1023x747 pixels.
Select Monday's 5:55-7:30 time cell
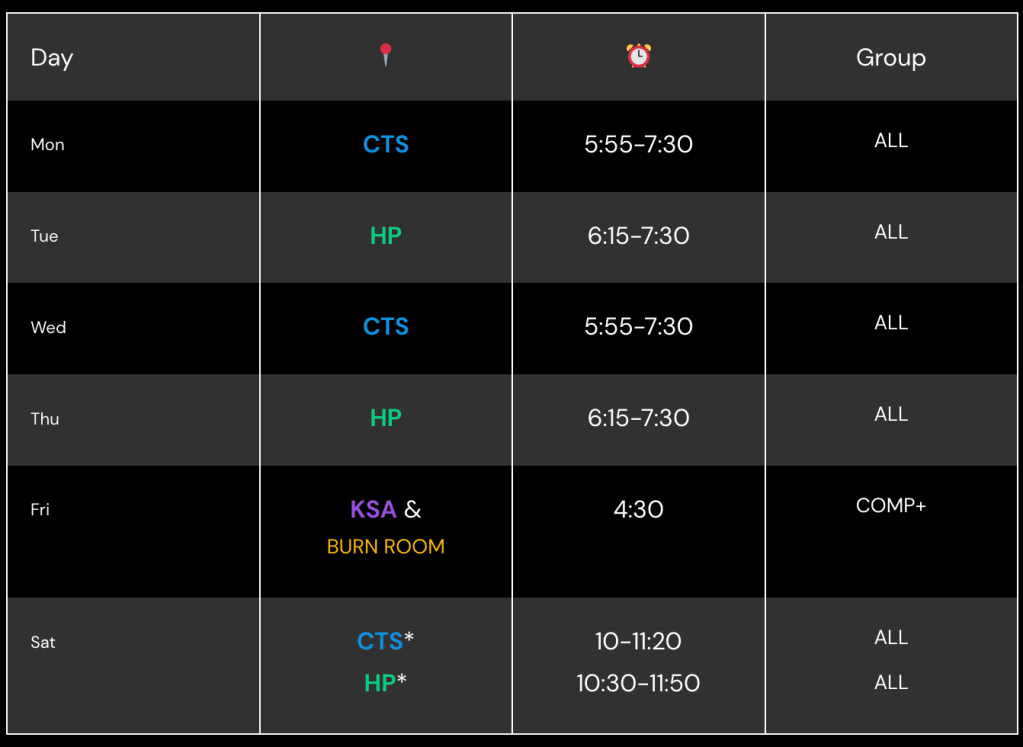[x=638, y=144]
